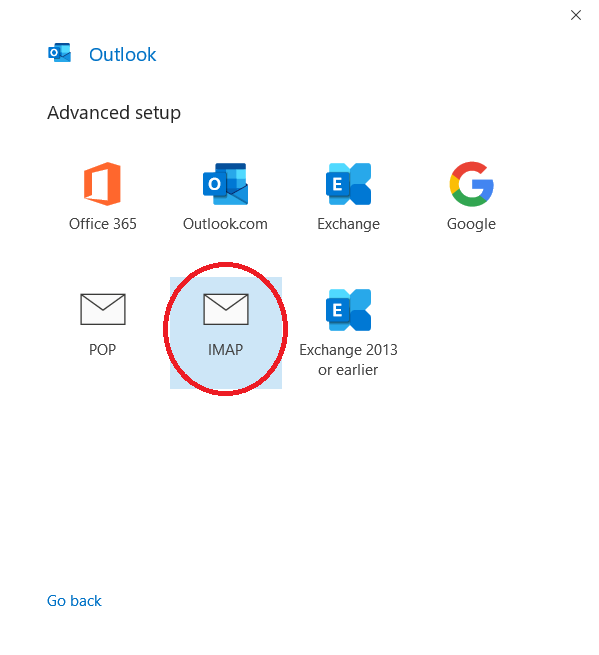Close the Advanced setup dialog
Viewport: 599px width, 655px height.
click(x=576, y=15)
